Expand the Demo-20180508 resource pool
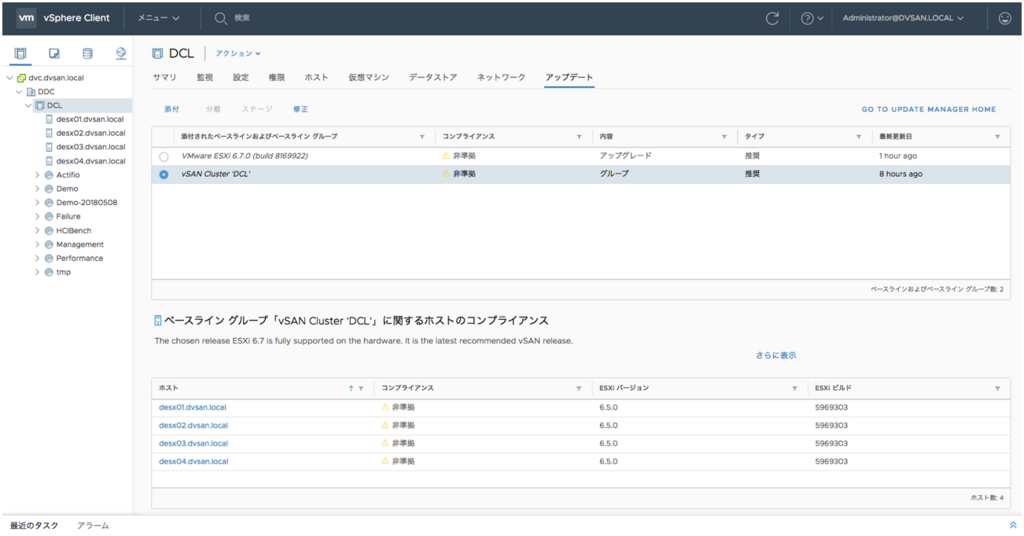The image size is (1024, 536). tap(37, 202)
